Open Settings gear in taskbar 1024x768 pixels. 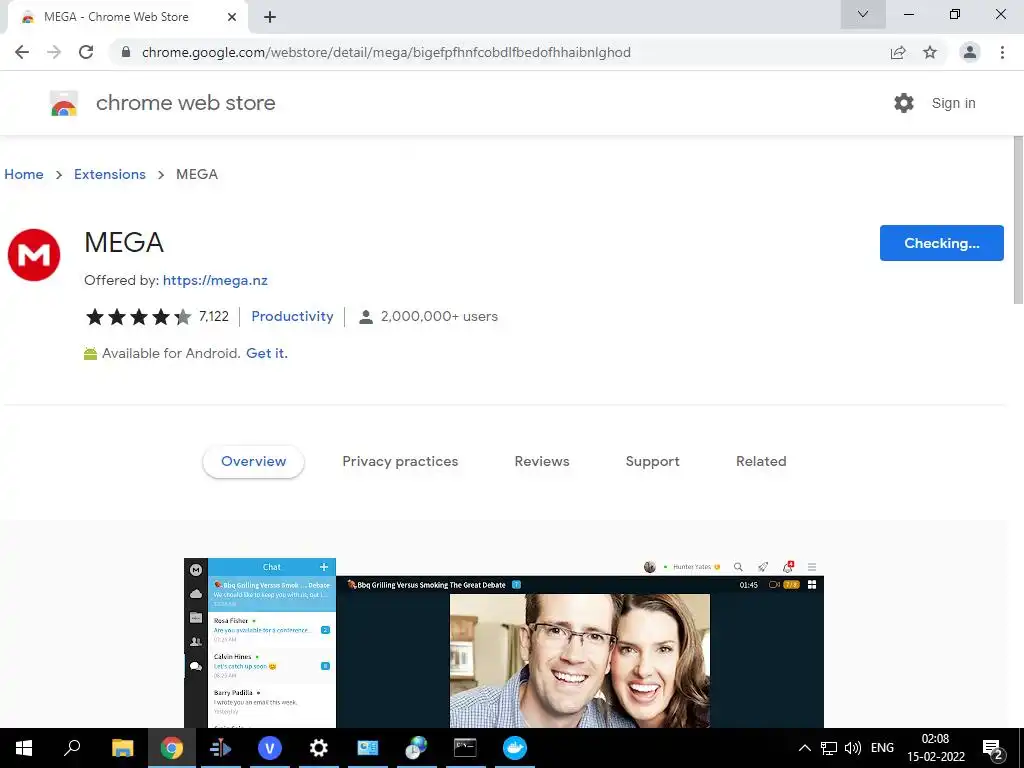tap(319, 748)
